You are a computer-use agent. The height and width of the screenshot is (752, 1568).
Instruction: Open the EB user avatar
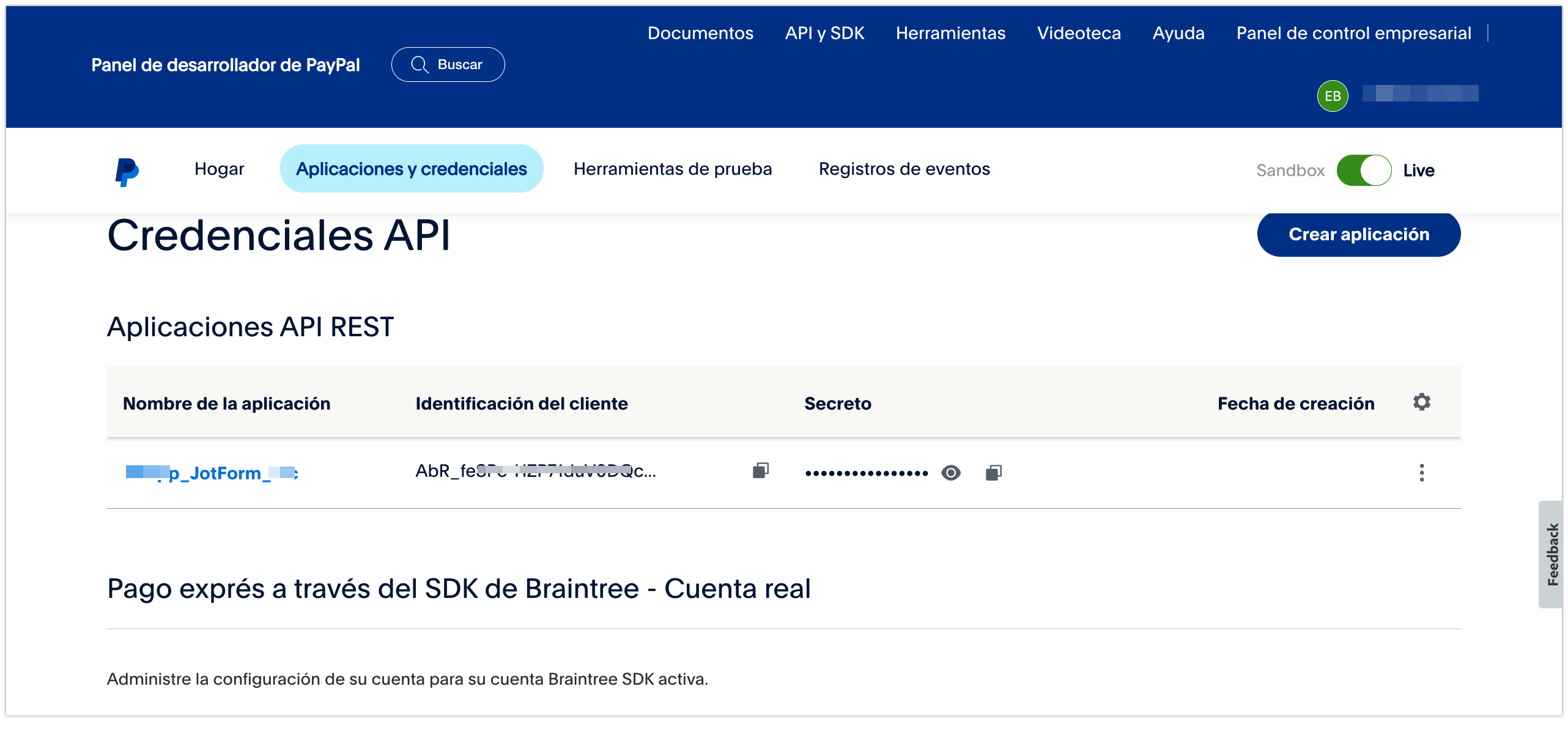tap(1333, 96)
